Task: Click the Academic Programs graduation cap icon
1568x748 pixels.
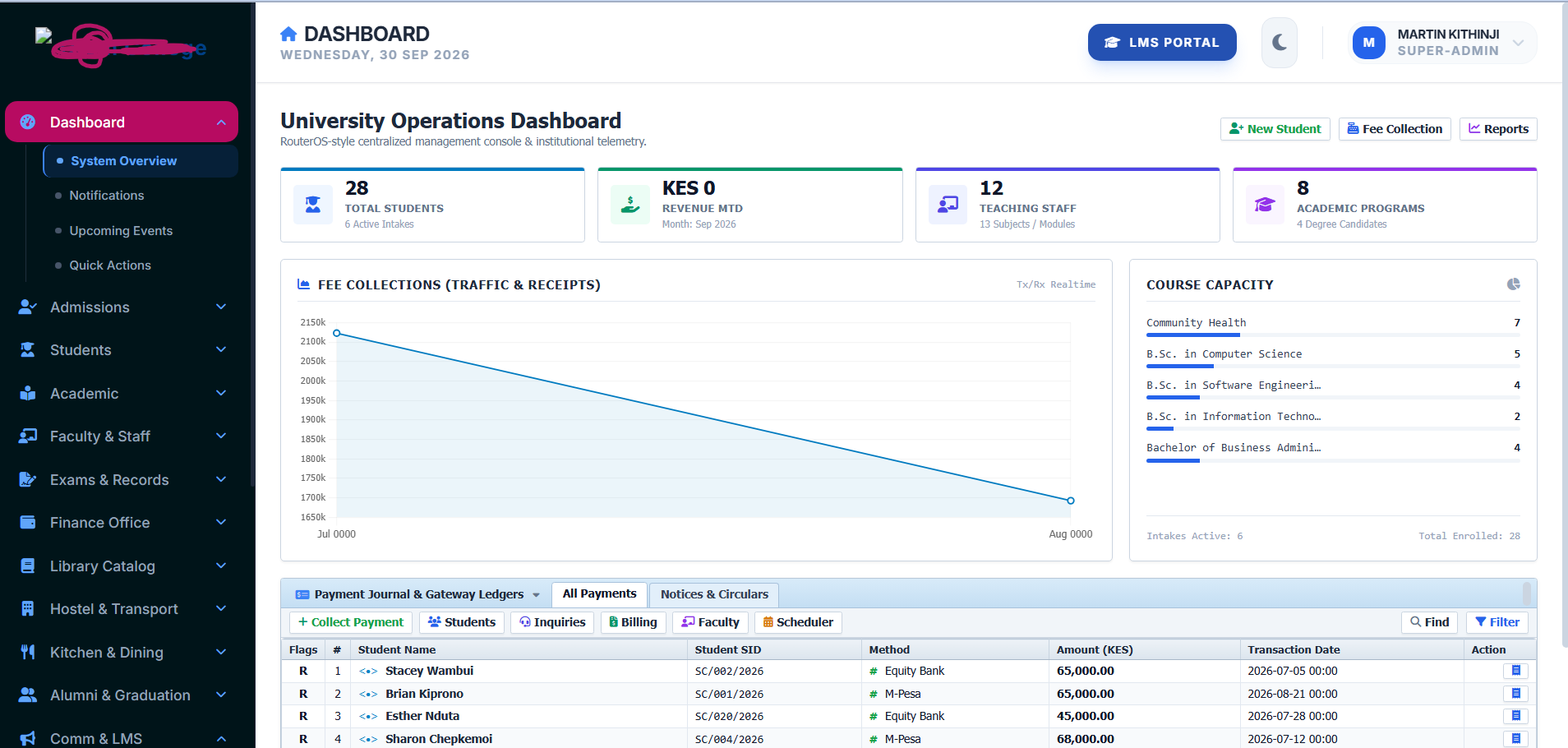Action: pyautogui.click(x=1266, y=205)
